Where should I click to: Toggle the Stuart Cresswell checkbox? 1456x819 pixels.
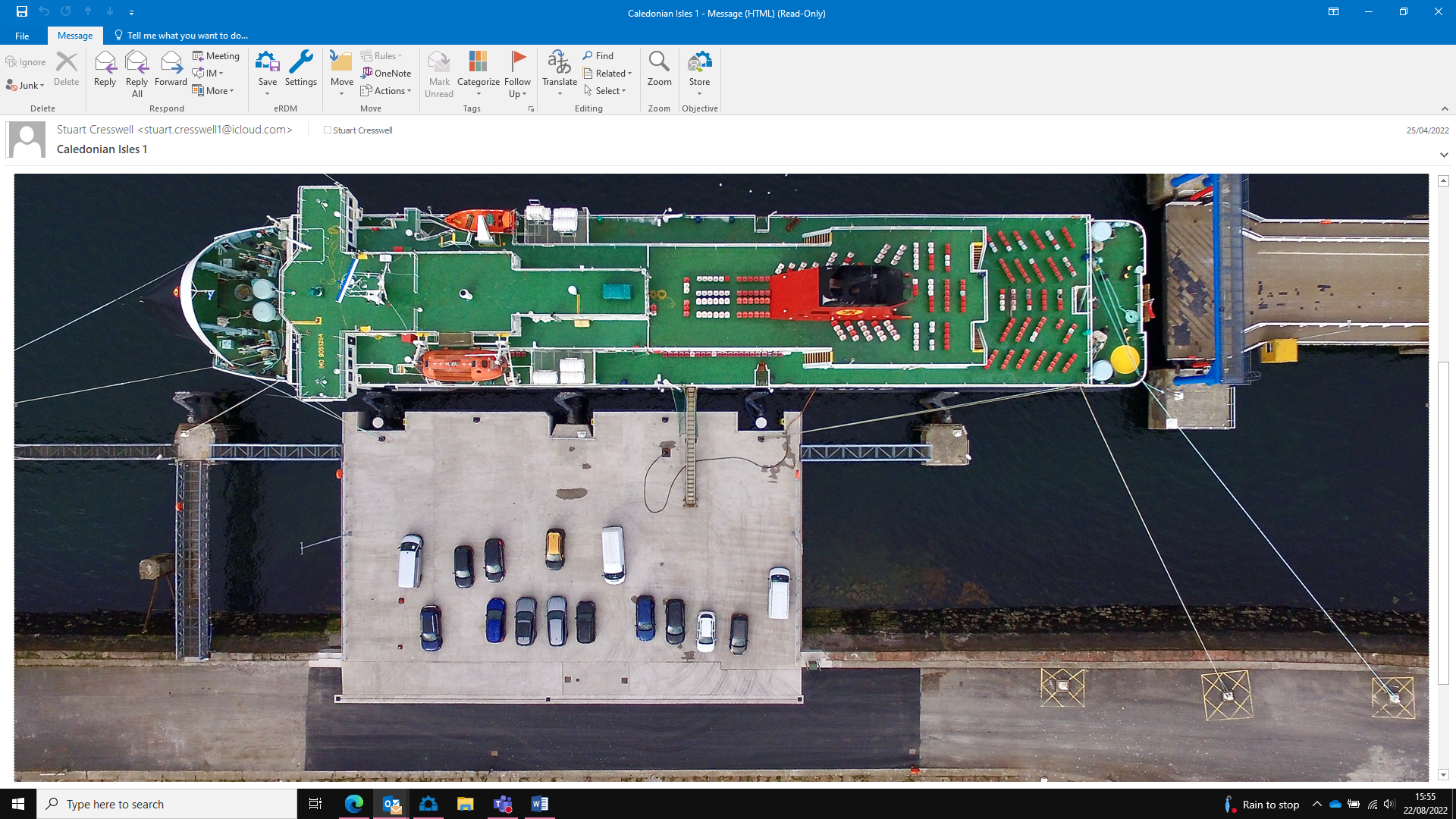click(328, 130)
